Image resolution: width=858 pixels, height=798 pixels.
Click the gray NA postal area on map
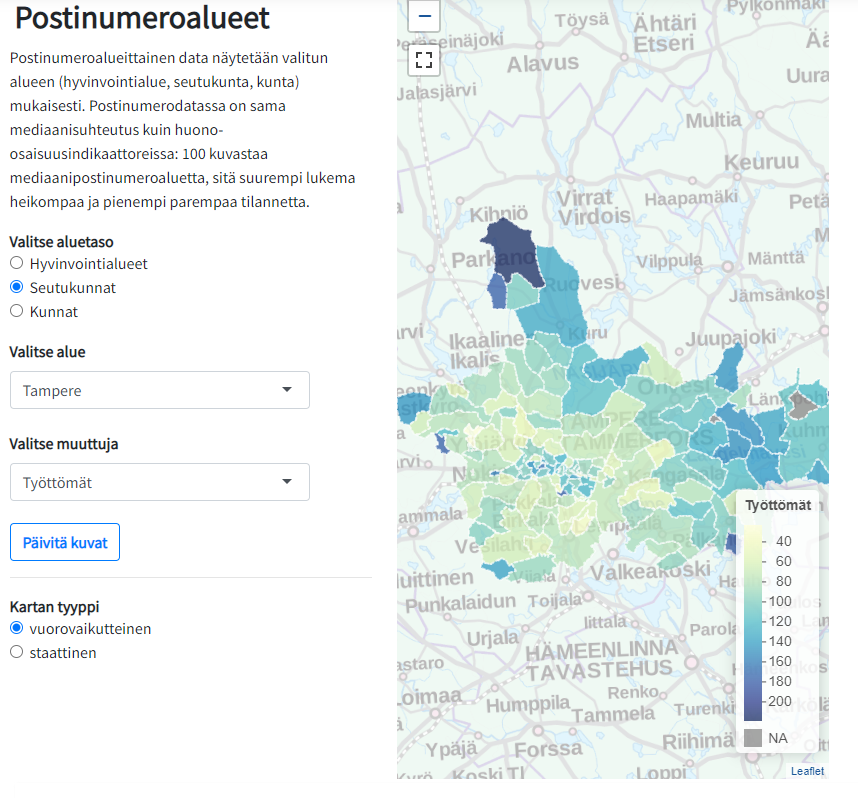click(x=800, y=405)
